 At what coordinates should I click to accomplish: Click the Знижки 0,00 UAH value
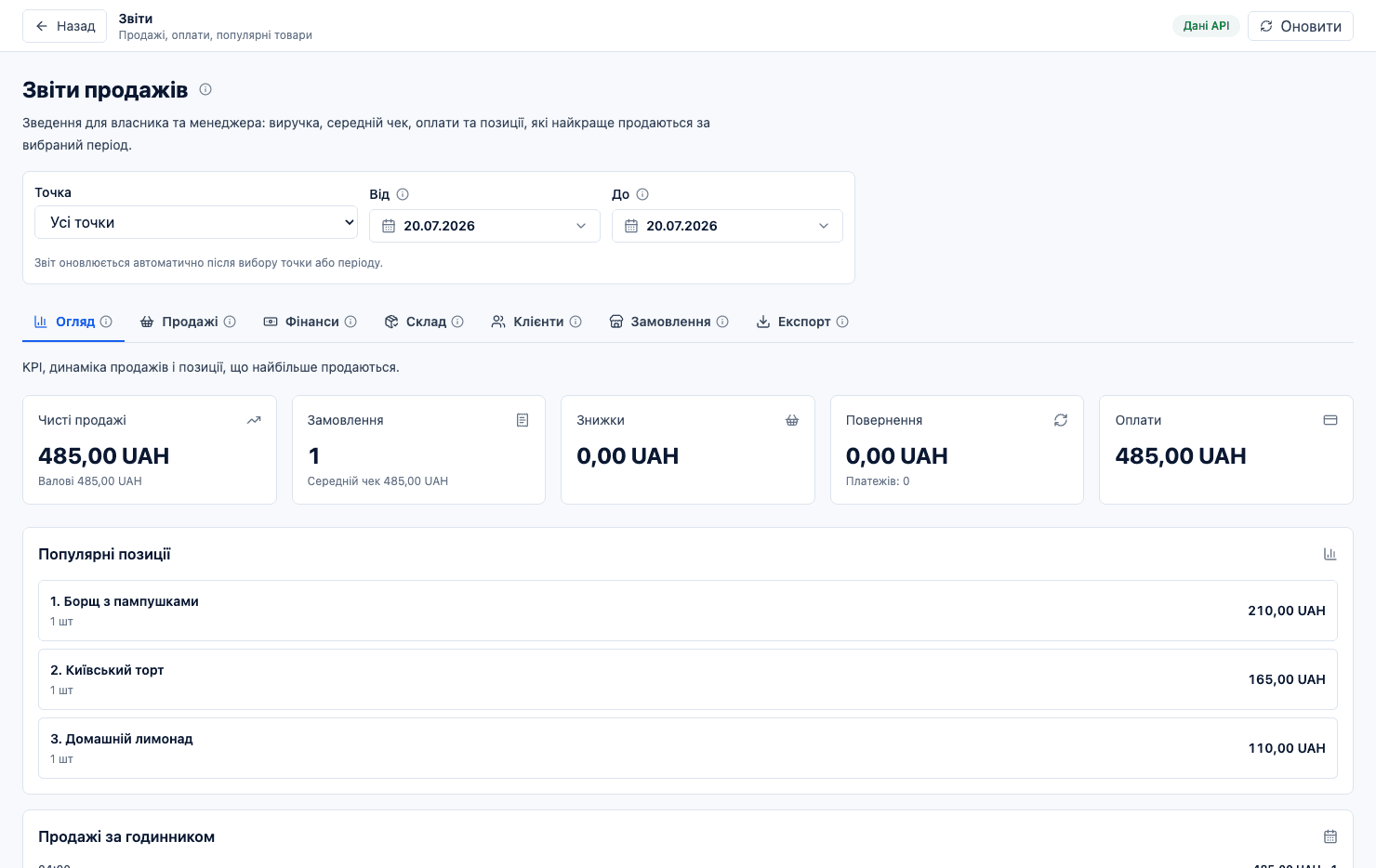point(628,456)
